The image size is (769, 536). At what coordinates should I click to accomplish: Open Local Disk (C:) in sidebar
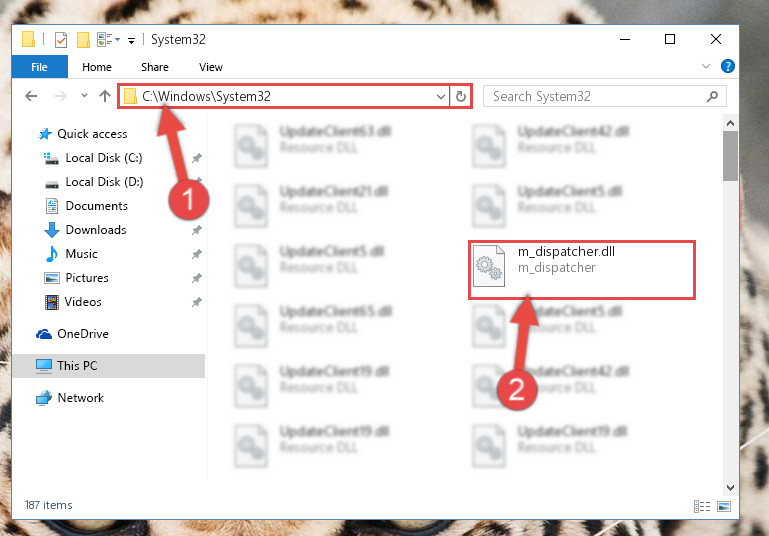pyautogui.click(x=104, y=158)
